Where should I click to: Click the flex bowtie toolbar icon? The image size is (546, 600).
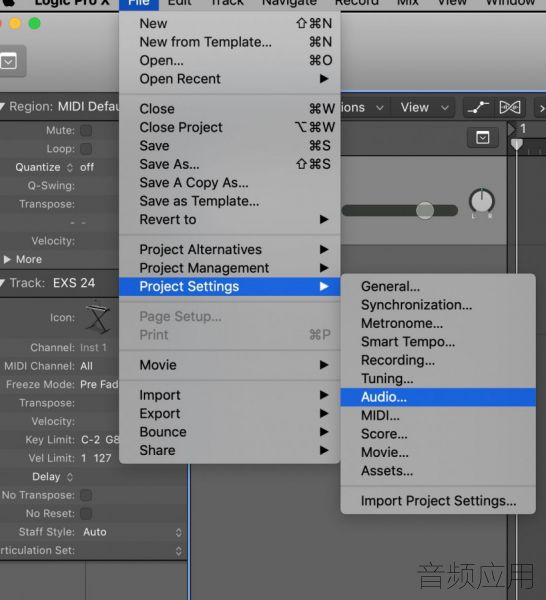pyautogui.click(x=510, y=108)
